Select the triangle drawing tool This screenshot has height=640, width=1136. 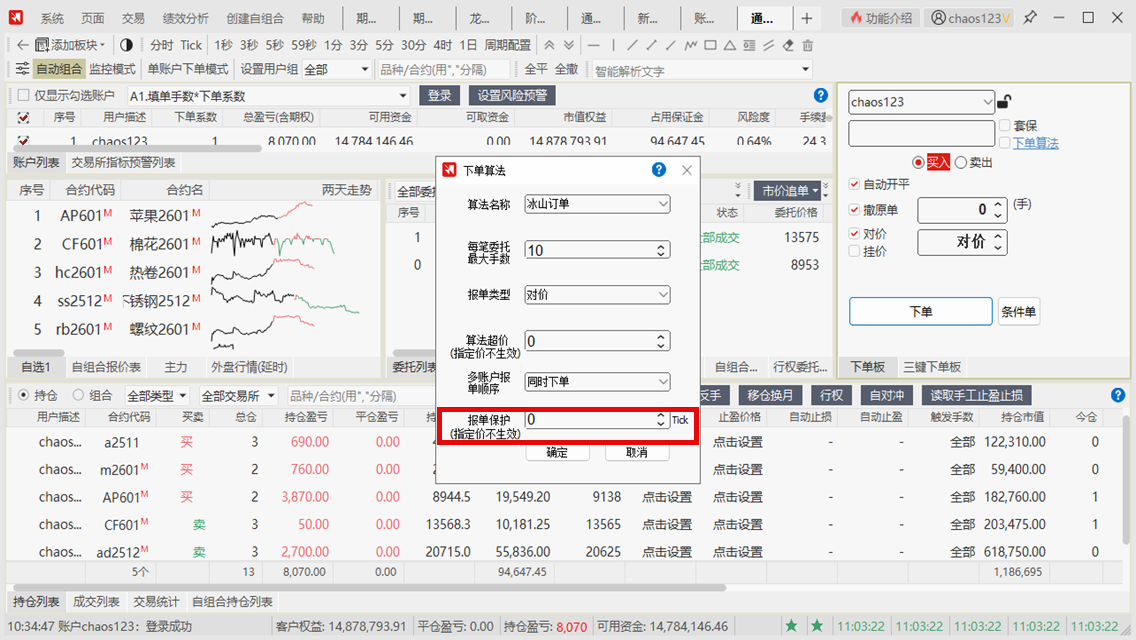730,45
